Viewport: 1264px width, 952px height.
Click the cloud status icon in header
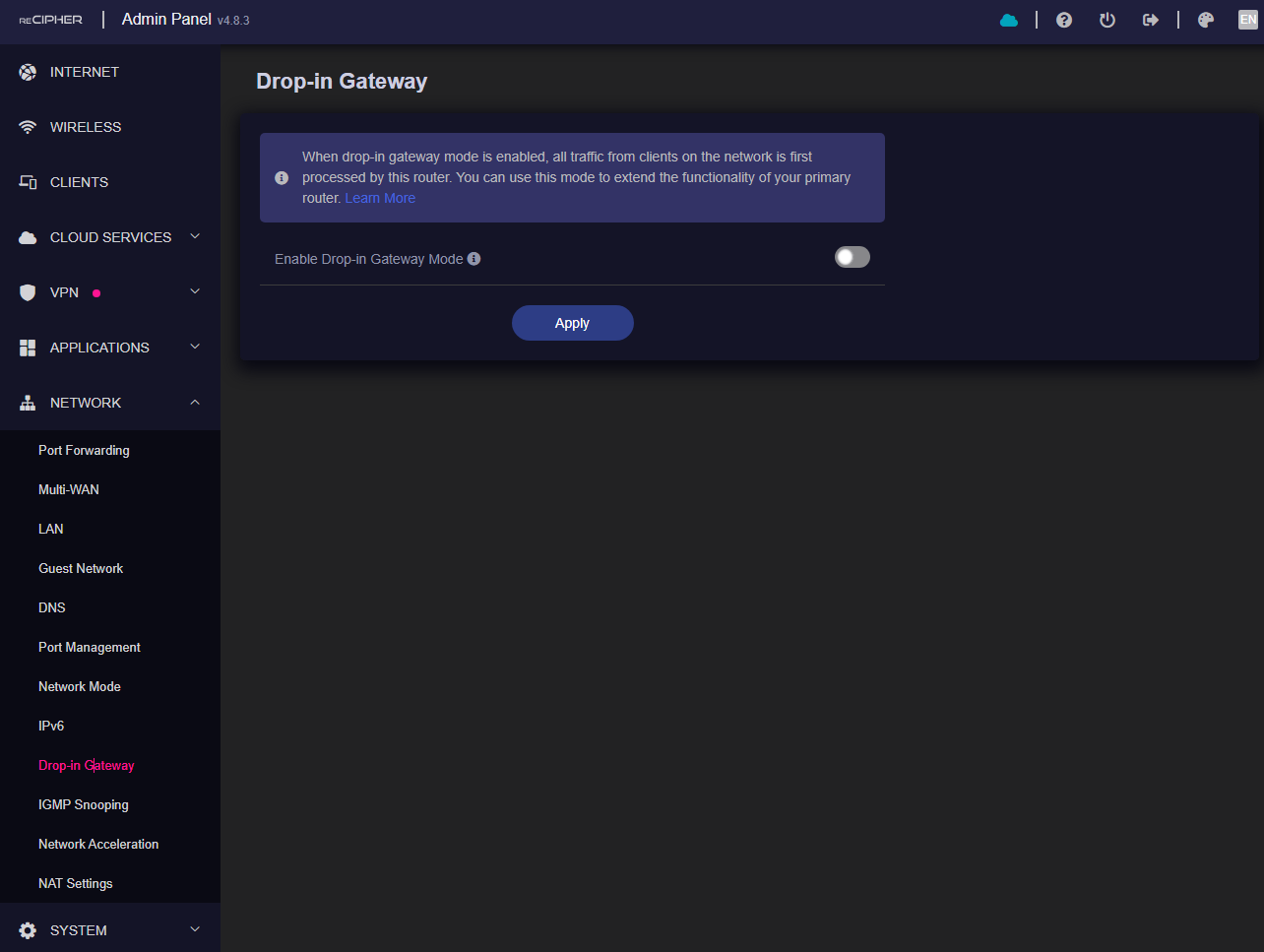coord(1009,20)
